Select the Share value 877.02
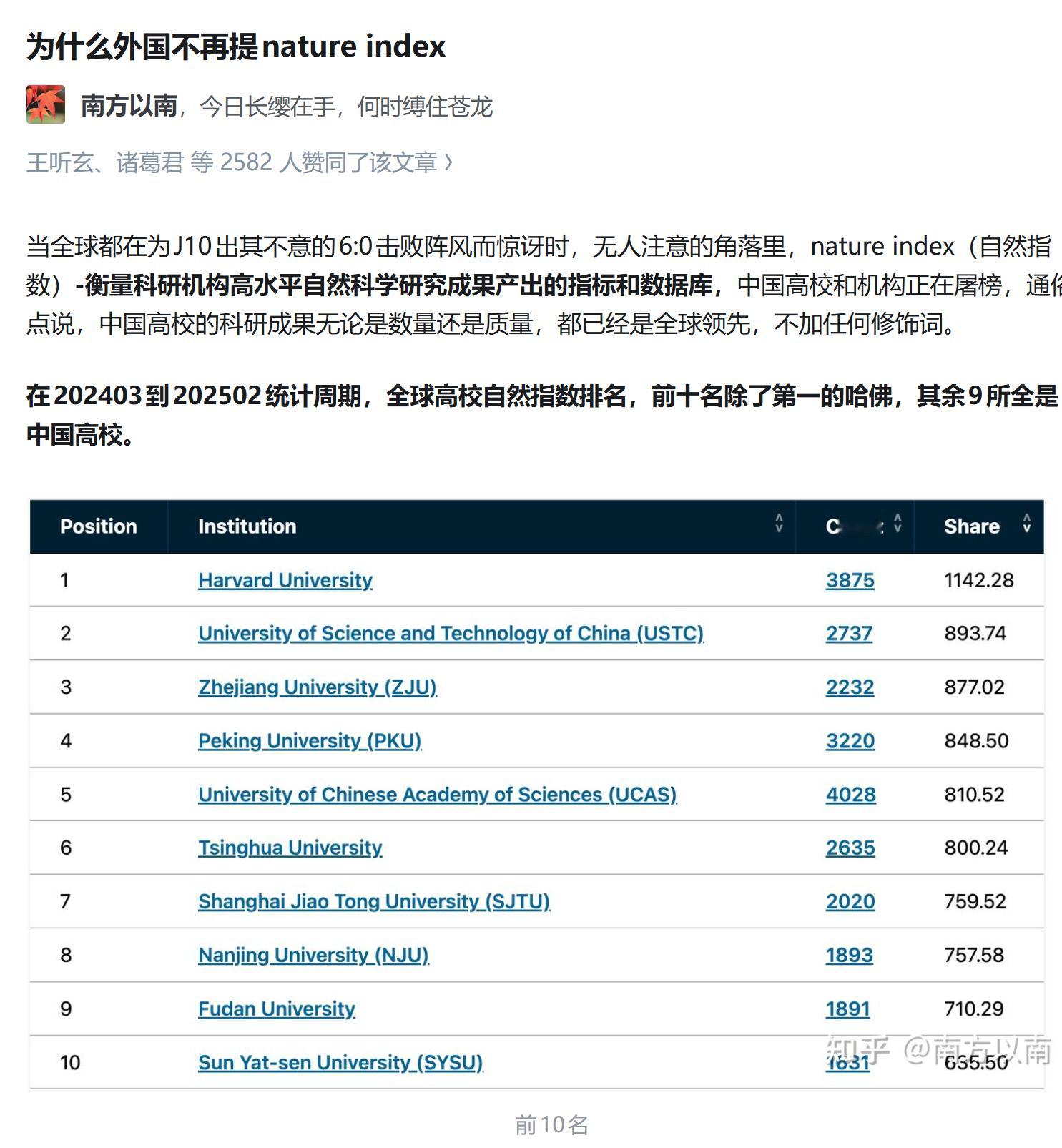Screen dimensions: 1062x1148 [x=974, y=687]
